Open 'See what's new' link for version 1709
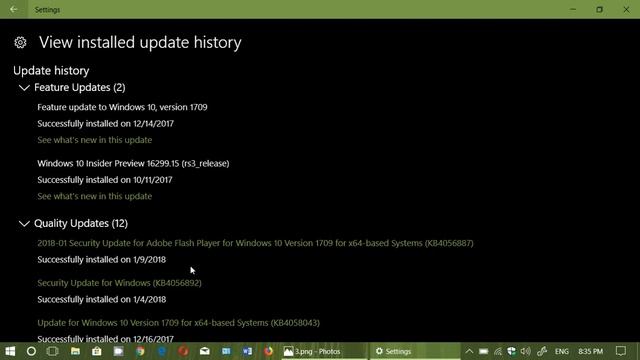Screen dimensions: 640x360 (95, 140)
